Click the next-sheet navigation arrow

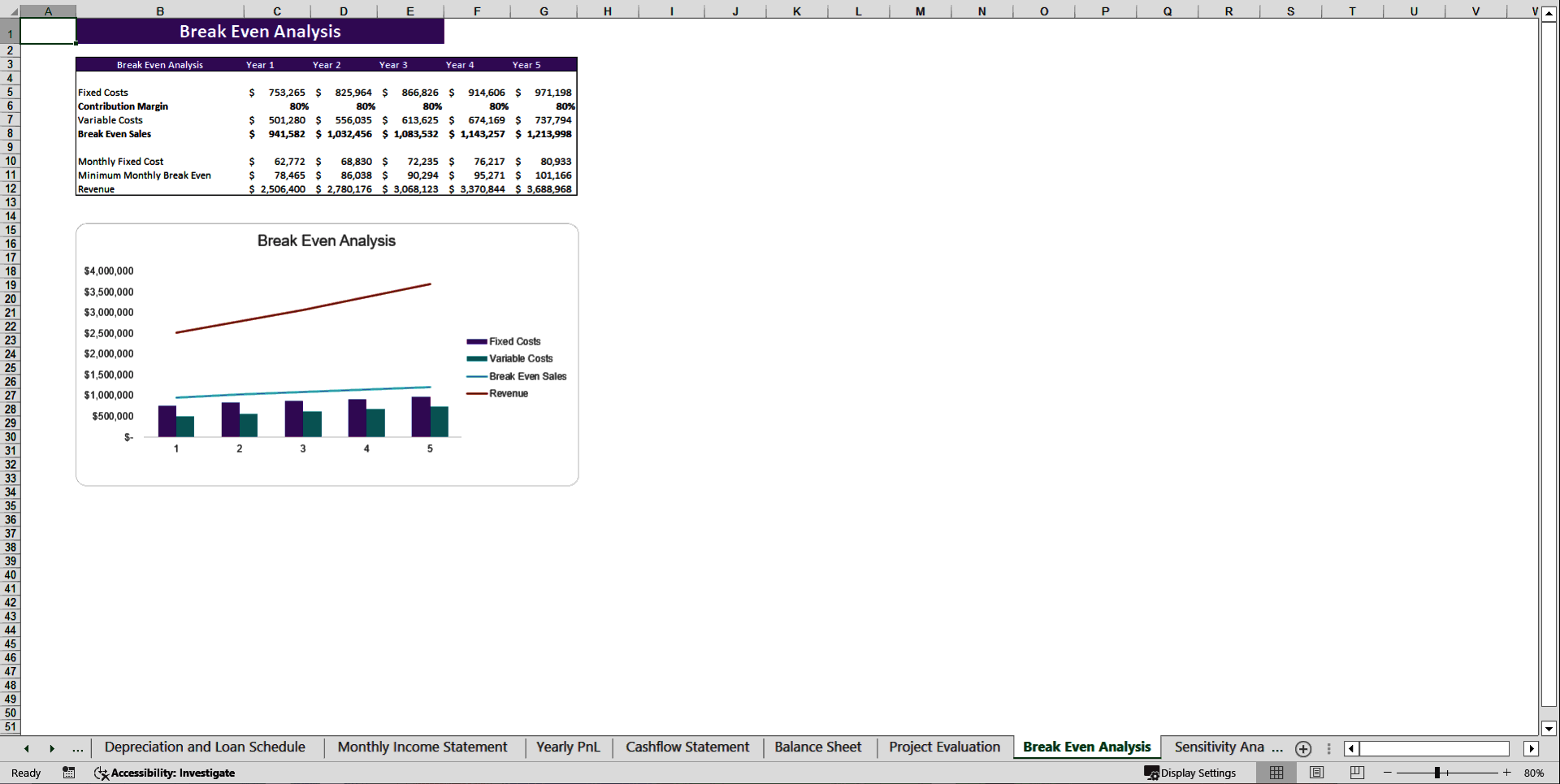51,748
